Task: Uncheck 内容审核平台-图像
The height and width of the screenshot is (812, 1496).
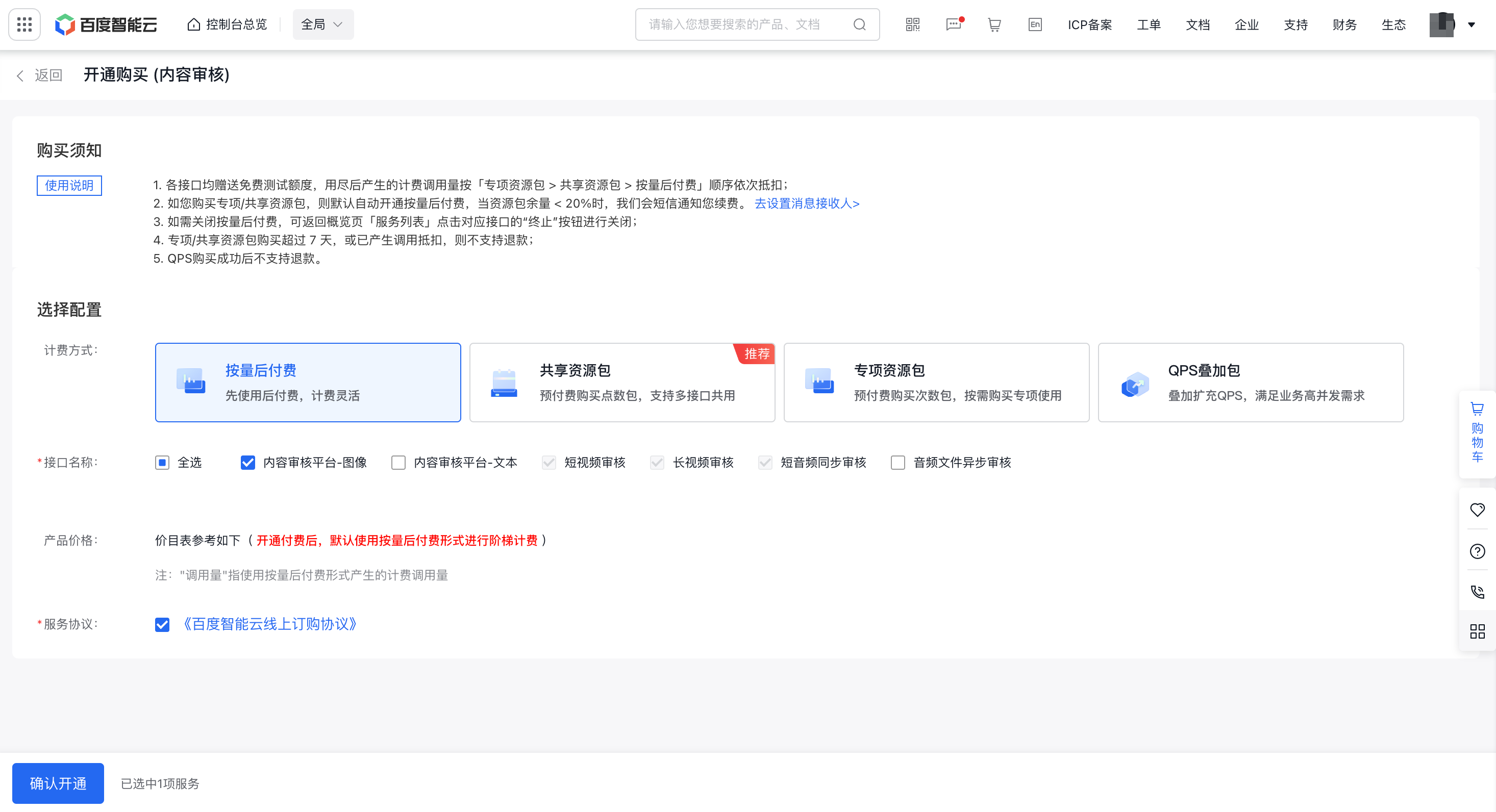Action: (248, 463)
